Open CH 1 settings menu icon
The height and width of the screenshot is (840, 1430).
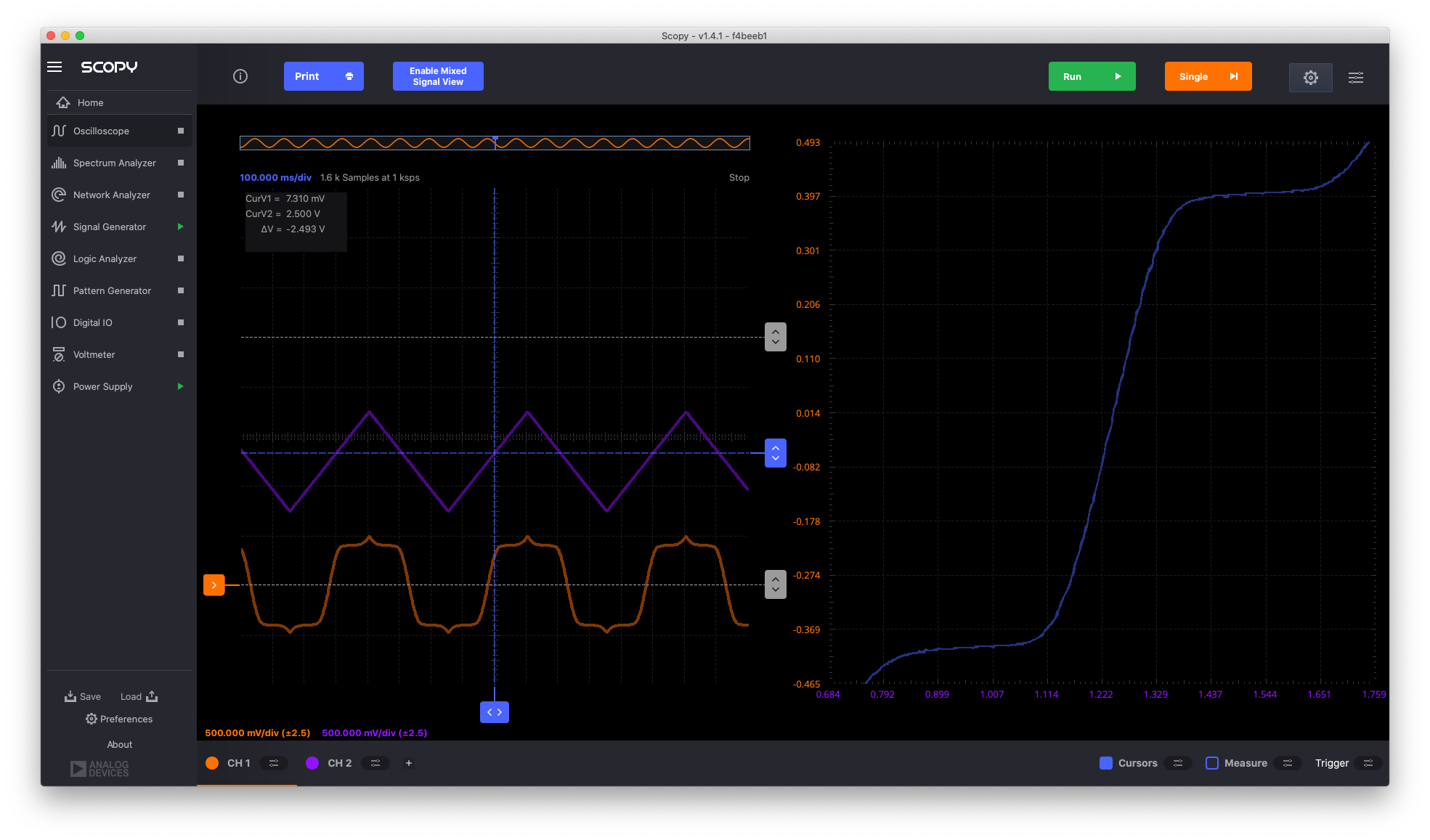pyautogui.click(x=274, y=763)
